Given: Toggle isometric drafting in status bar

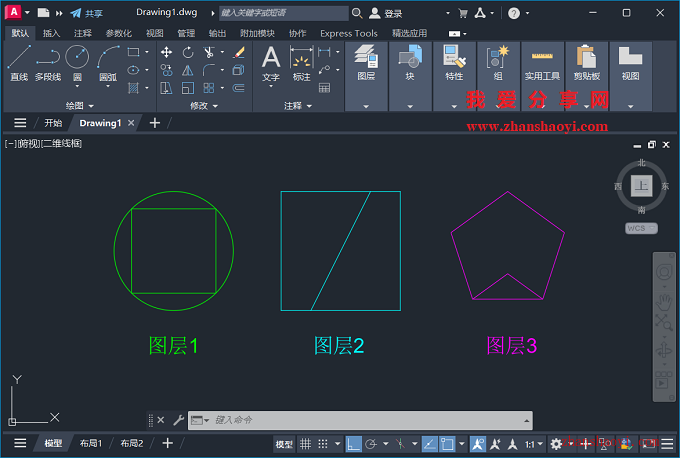Looking at the screenshot, I should [x=400, y=444].
